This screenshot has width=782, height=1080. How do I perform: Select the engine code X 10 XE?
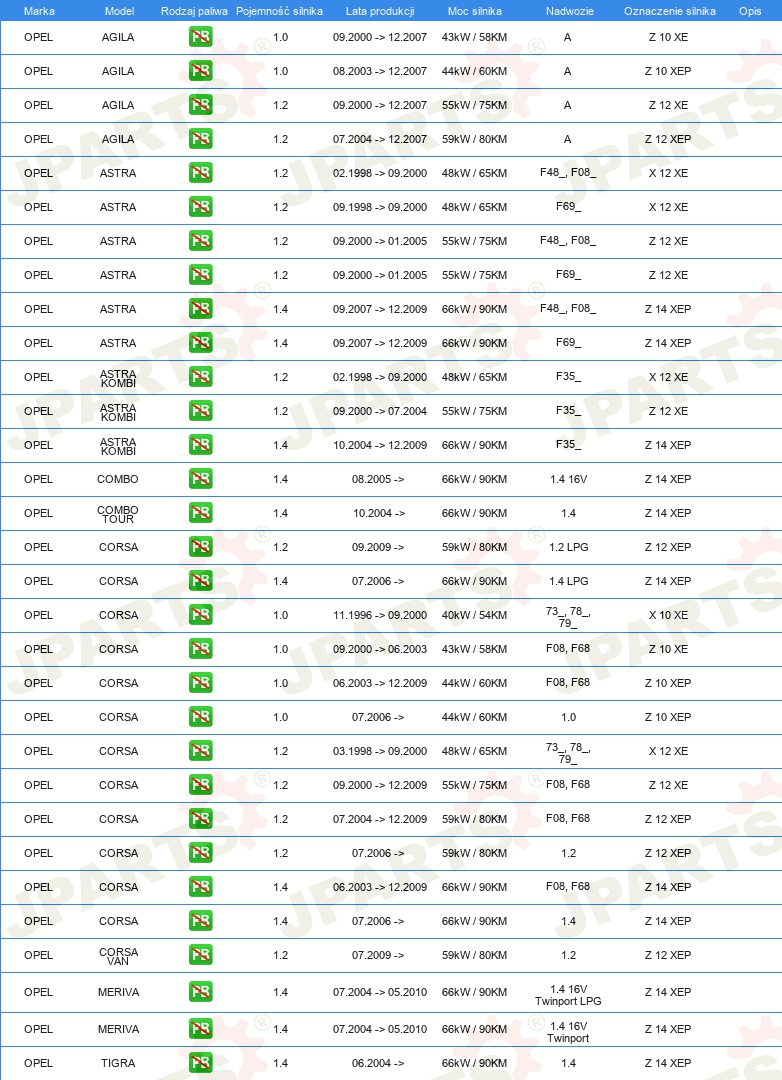point(668,615)
